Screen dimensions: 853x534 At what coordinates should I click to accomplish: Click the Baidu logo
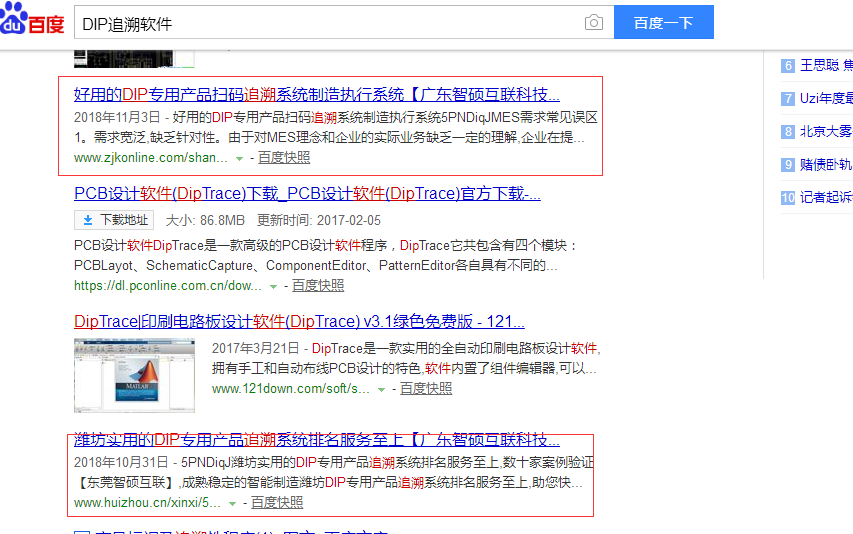coord(32,22)
